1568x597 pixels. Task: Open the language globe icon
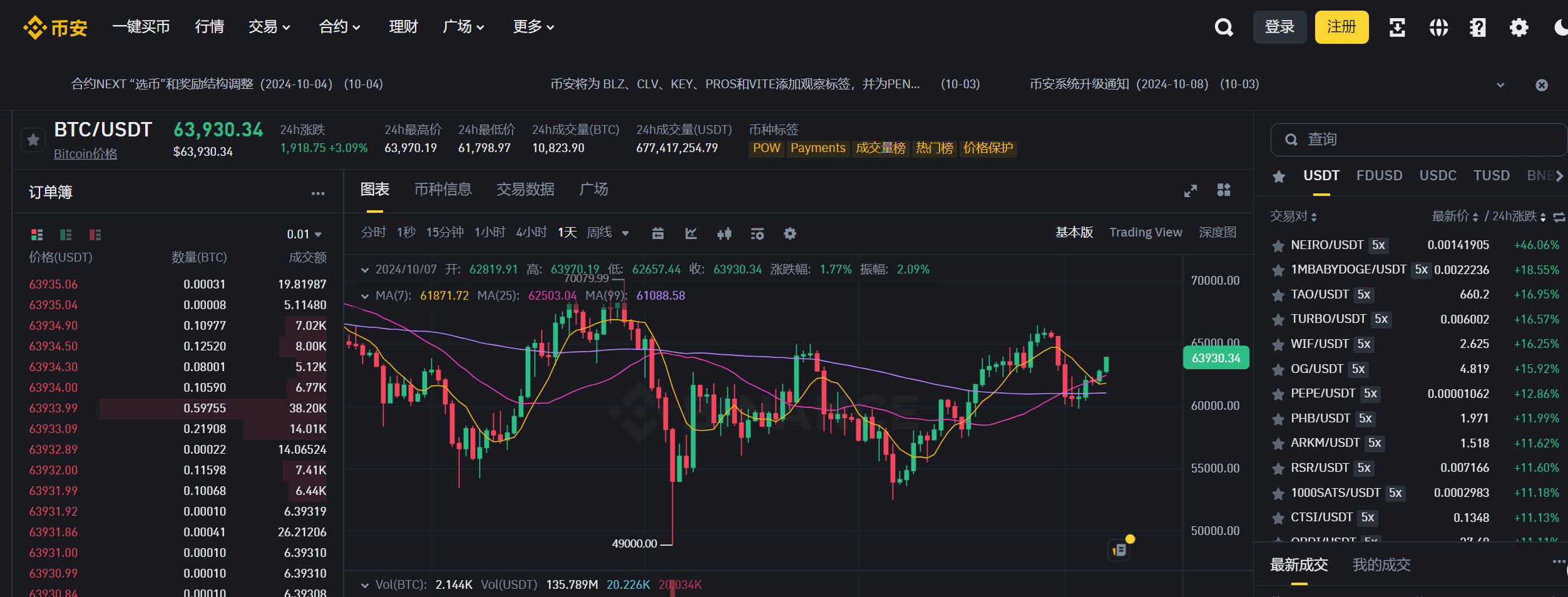[x=1438, y=28]
